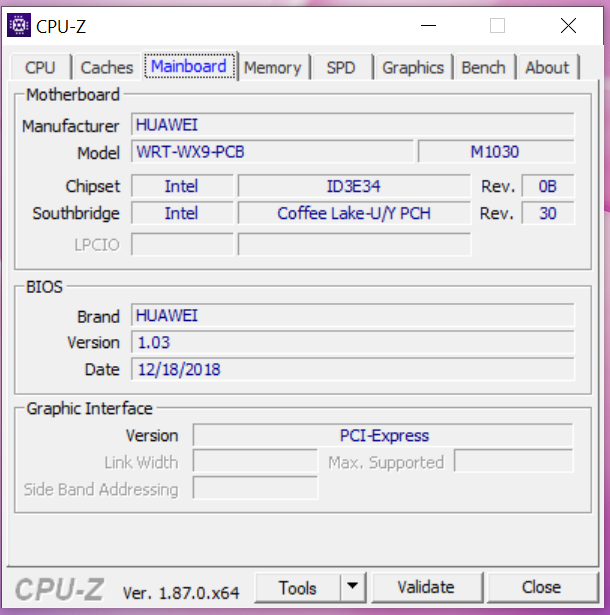The height and width of the screenshot is (615, 610).
Task: Open the About tab
Action: [x=546, y=67]
